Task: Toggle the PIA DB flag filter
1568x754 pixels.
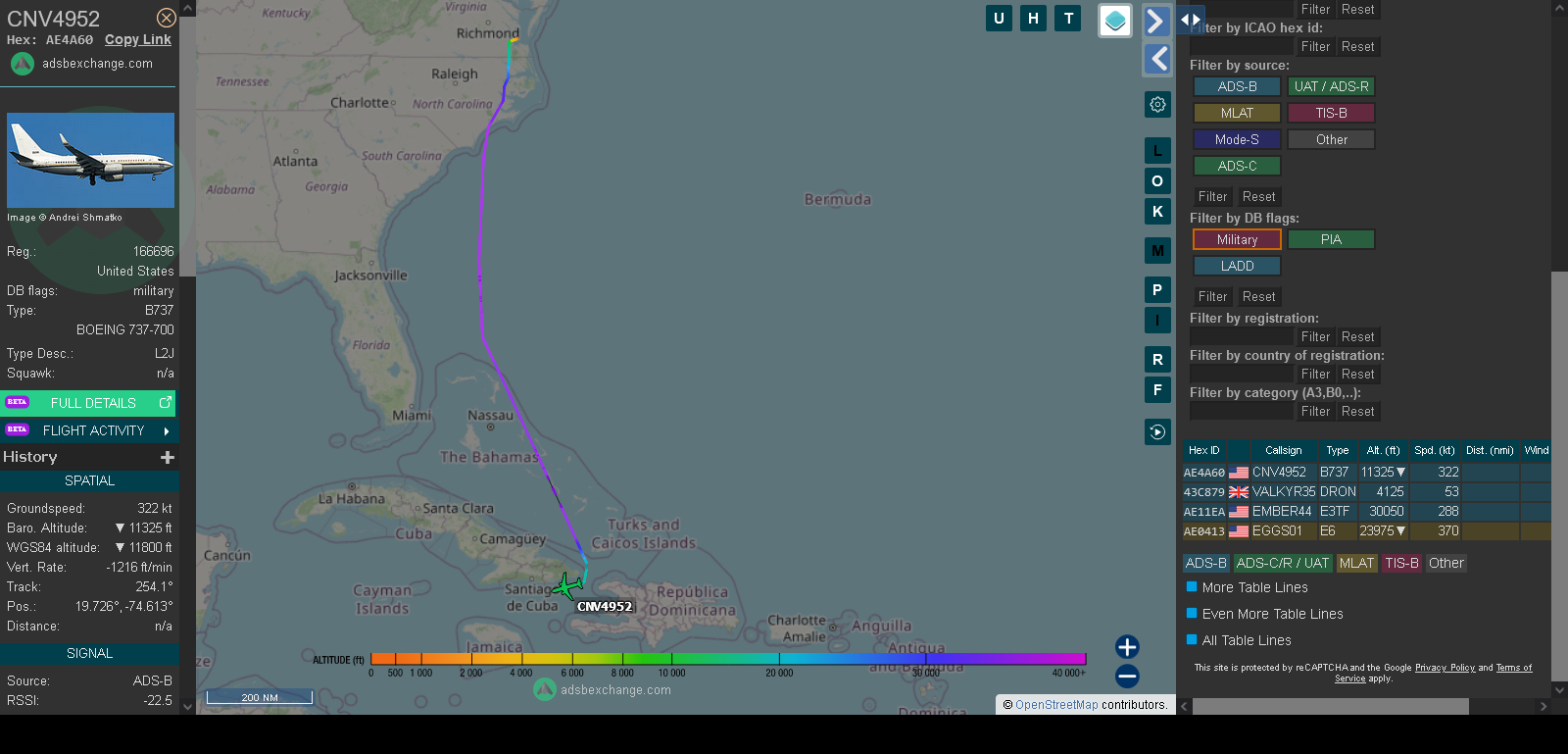Action: (1331, 239)
